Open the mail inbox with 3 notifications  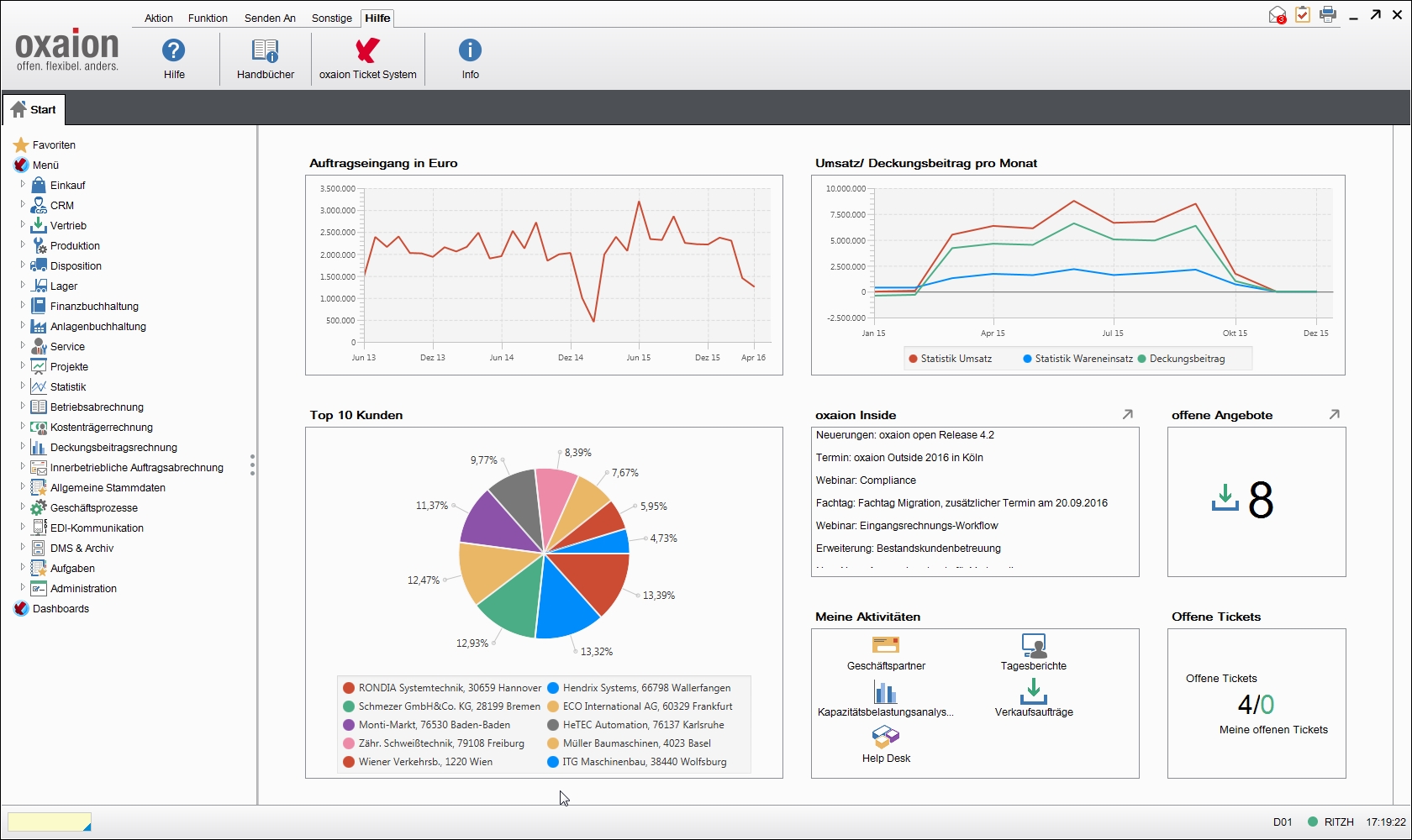coord(1277,14)
